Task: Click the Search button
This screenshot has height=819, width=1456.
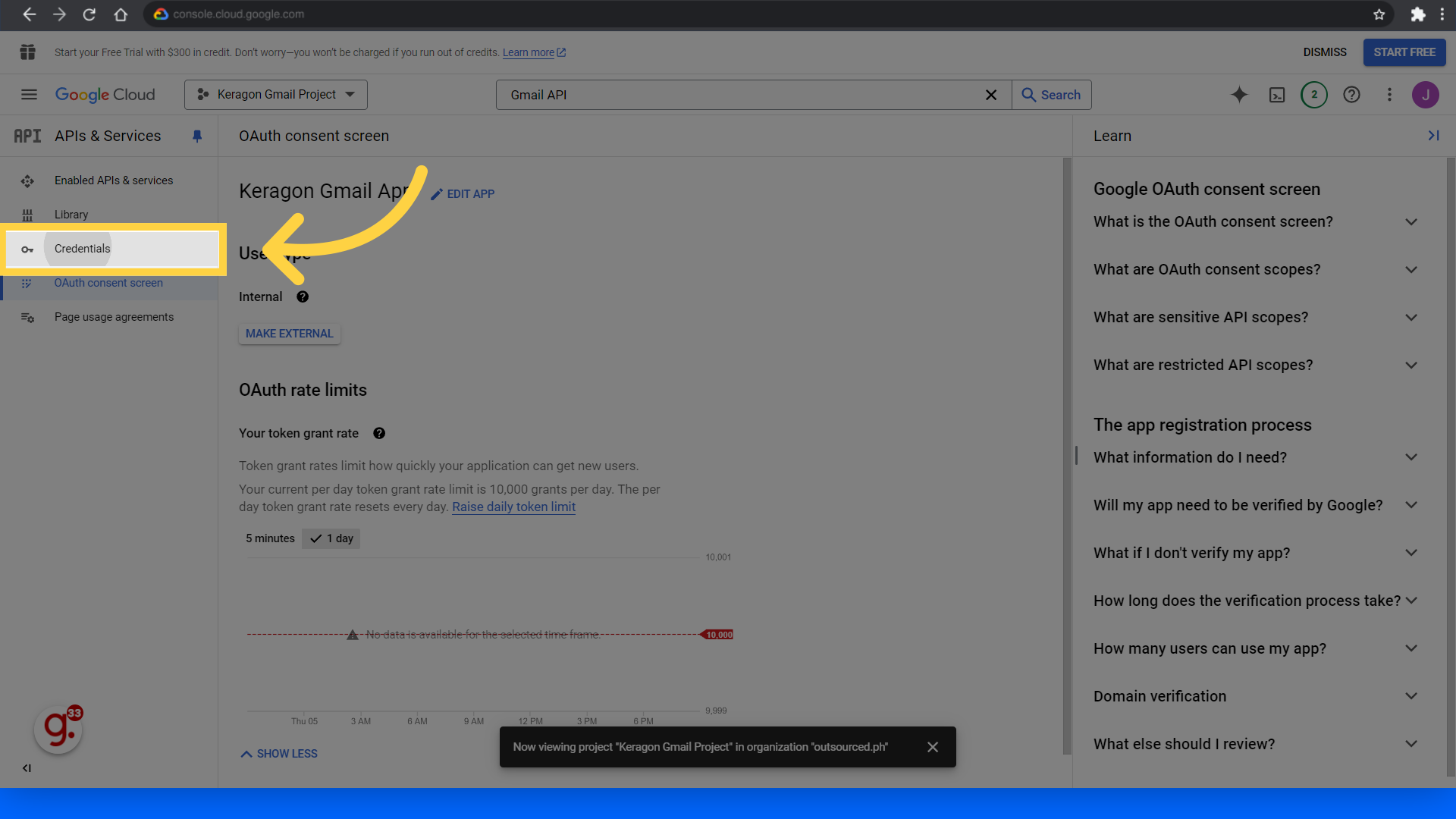Action: (1052, 95)
